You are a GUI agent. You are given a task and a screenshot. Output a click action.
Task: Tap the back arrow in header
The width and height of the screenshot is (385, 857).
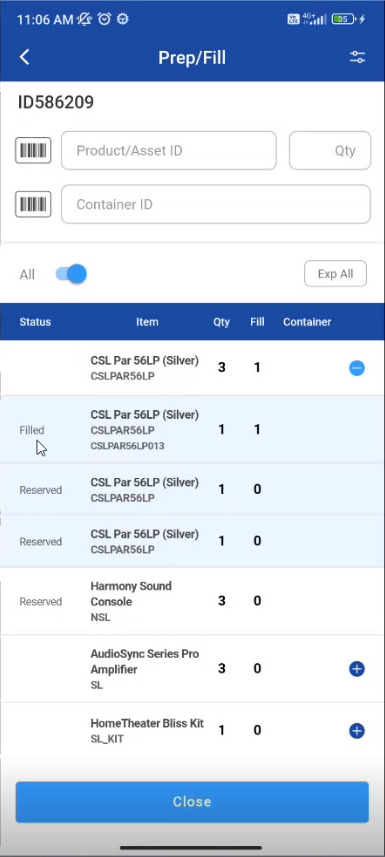tap(24, 57)
